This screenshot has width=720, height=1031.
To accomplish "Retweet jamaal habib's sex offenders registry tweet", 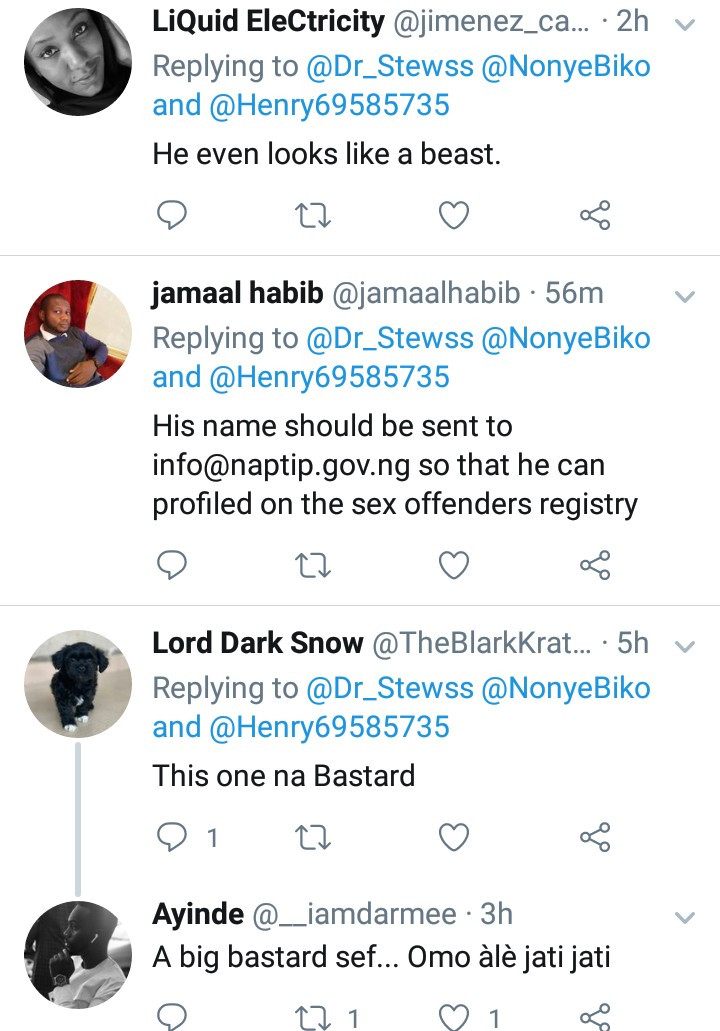I will pos(314,566).
